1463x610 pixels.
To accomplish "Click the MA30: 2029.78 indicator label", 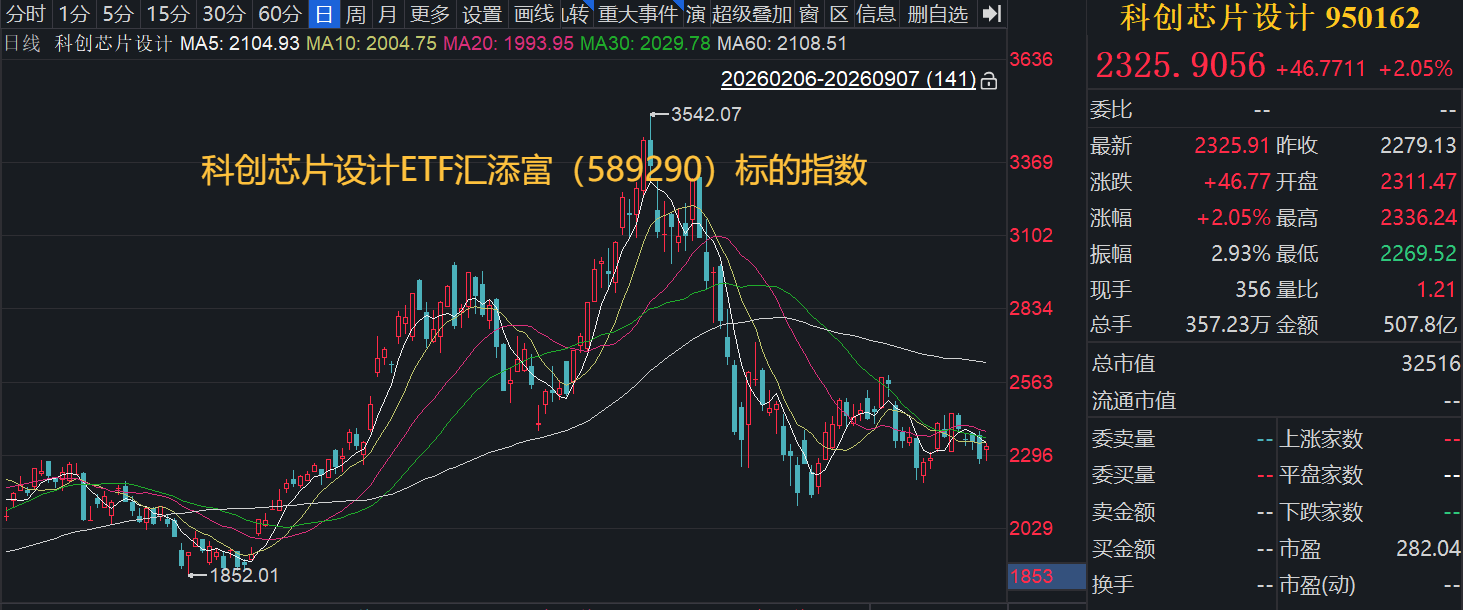I will tap(645, 43).
